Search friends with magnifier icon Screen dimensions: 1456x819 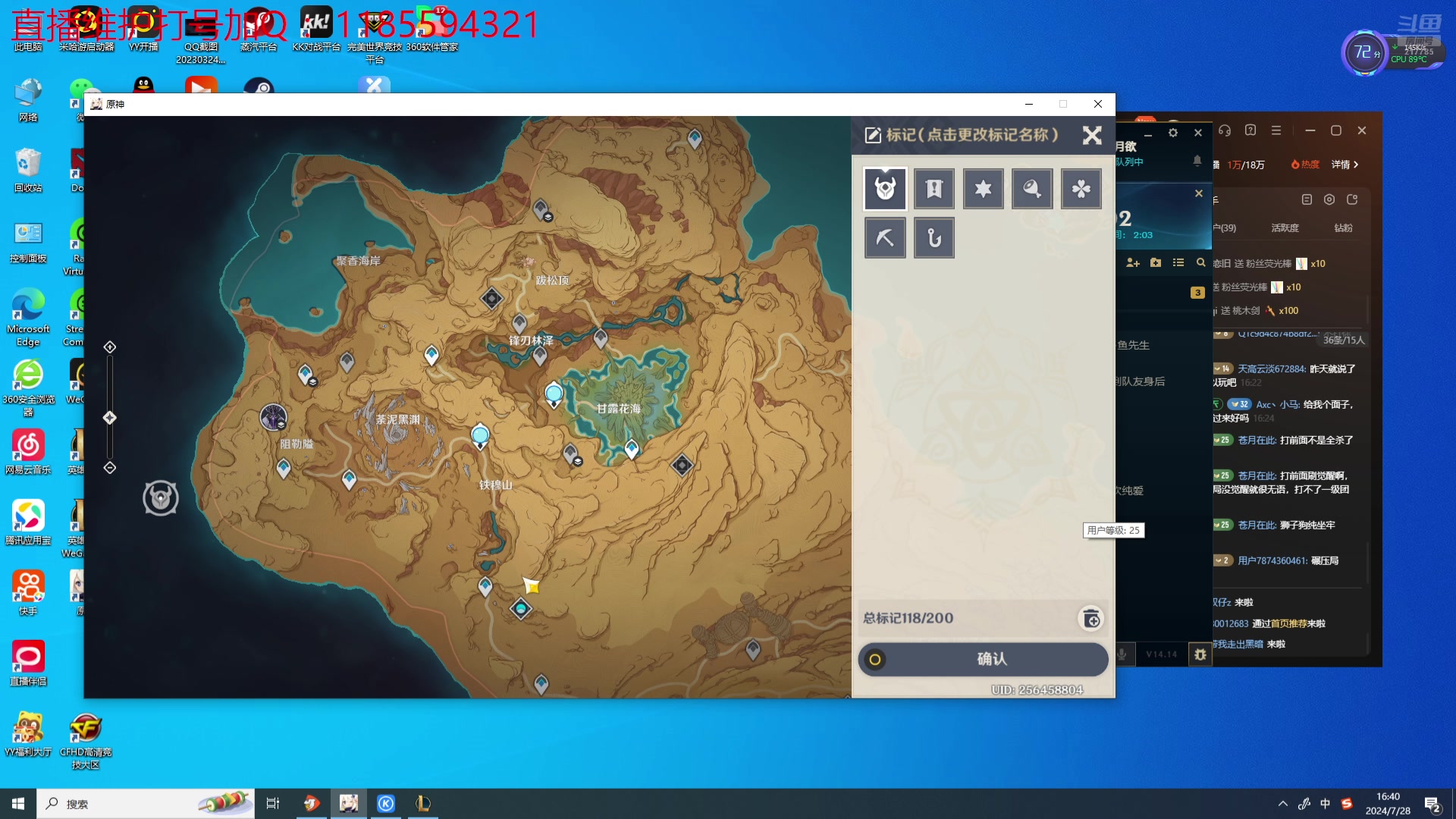pos(1201,262)
